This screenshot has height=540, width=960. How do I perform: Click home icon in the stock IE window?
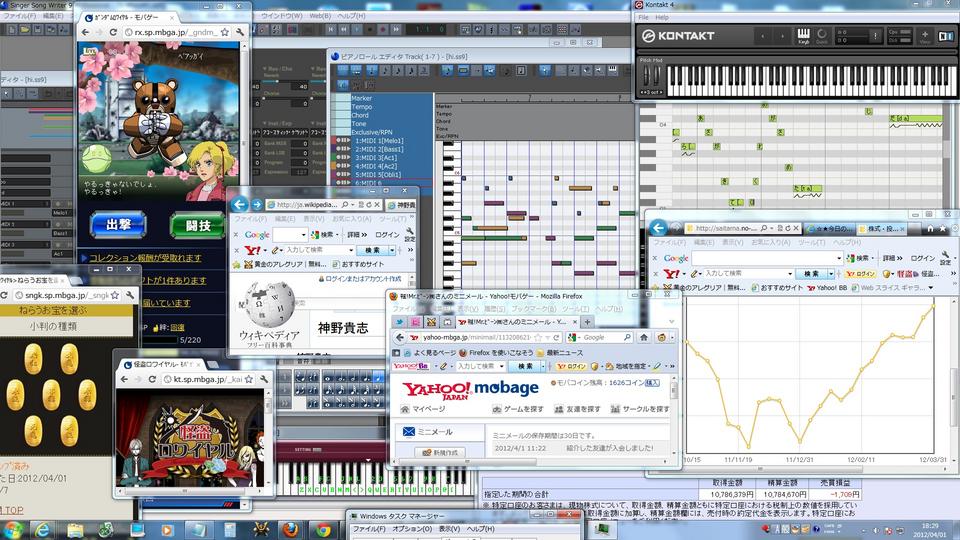coord(929,228)
